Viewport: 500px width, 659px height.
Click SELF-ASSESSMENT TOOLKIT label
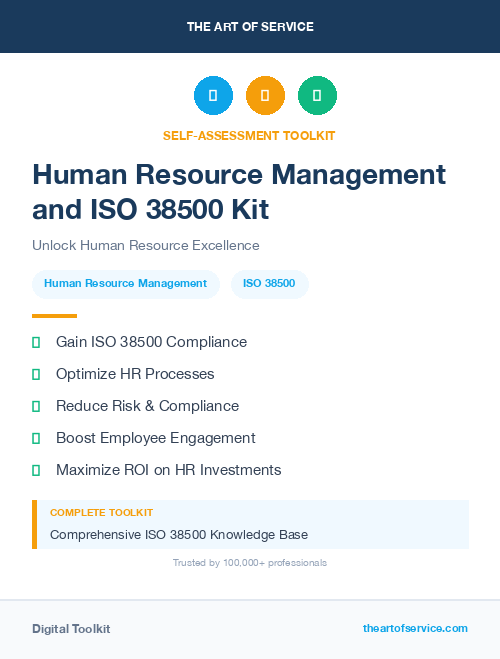(x=249, y=136)
